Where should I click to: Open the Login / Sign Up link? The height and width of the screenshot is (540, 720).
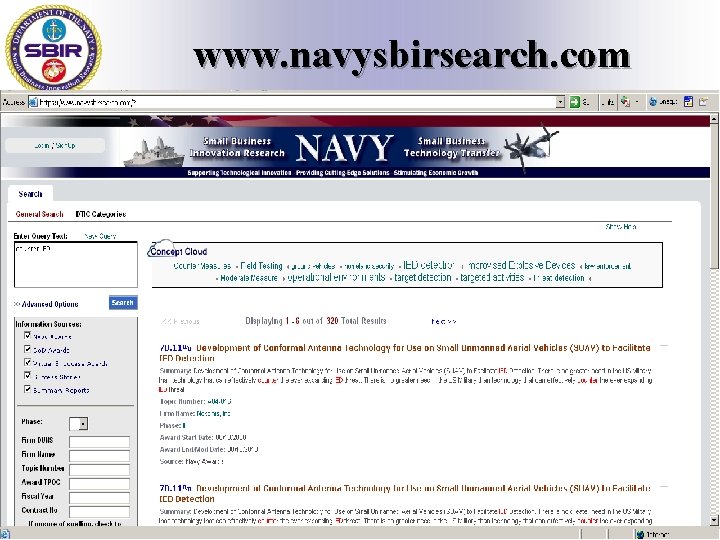[55, 146]
